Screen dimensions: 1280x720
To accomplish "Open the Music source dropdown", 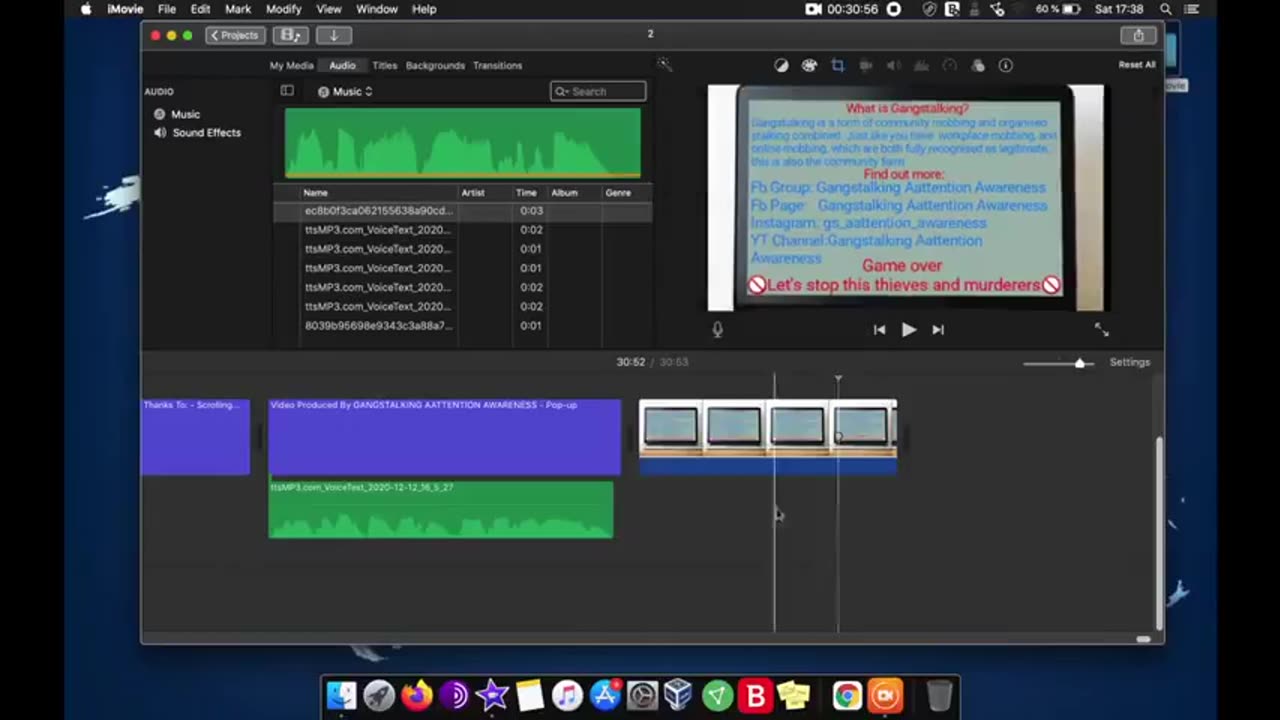I will 345,91.
